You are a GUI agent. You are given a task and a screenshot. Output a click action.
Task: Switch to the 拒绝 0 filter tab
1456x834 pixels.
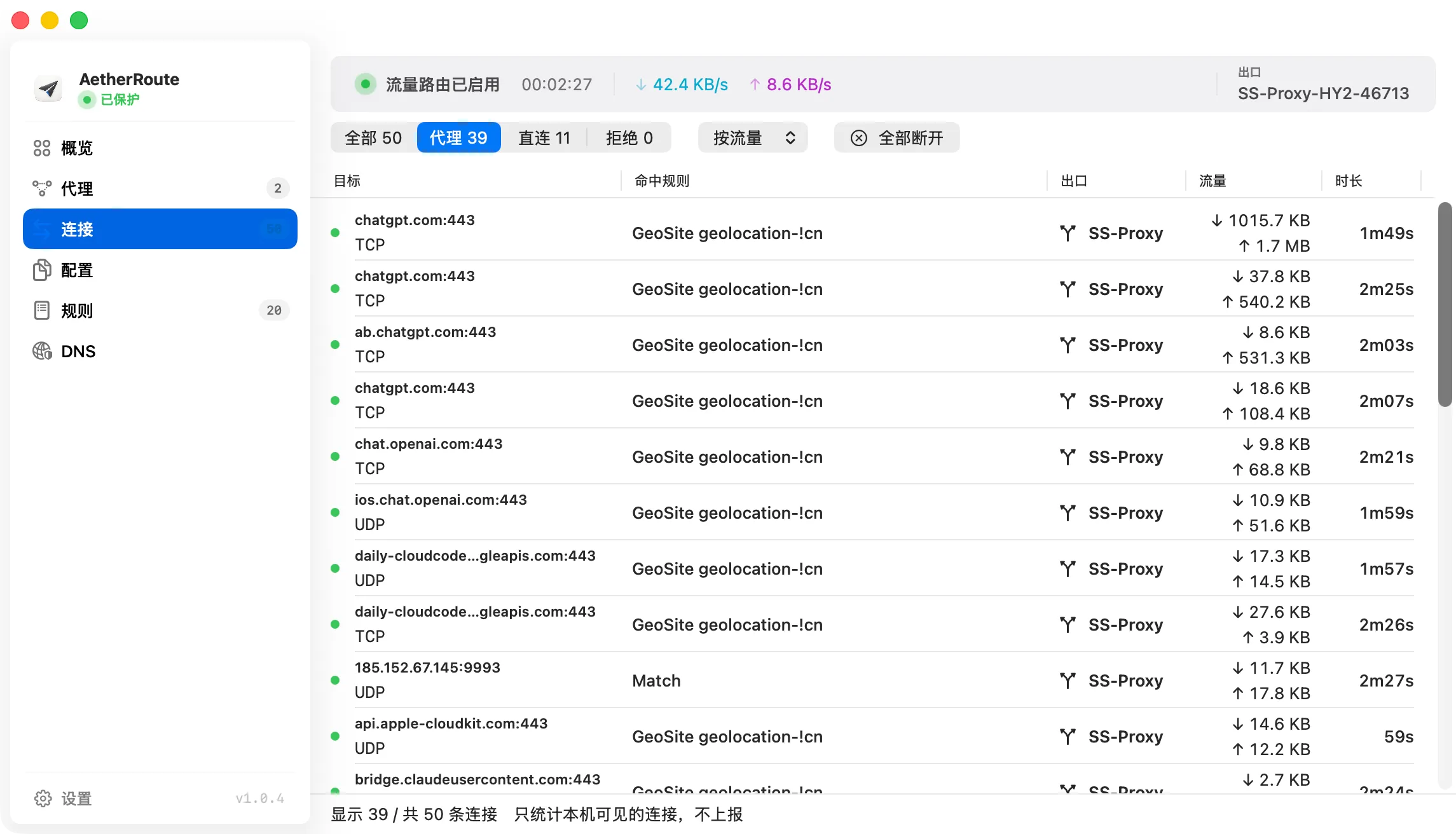629,138
